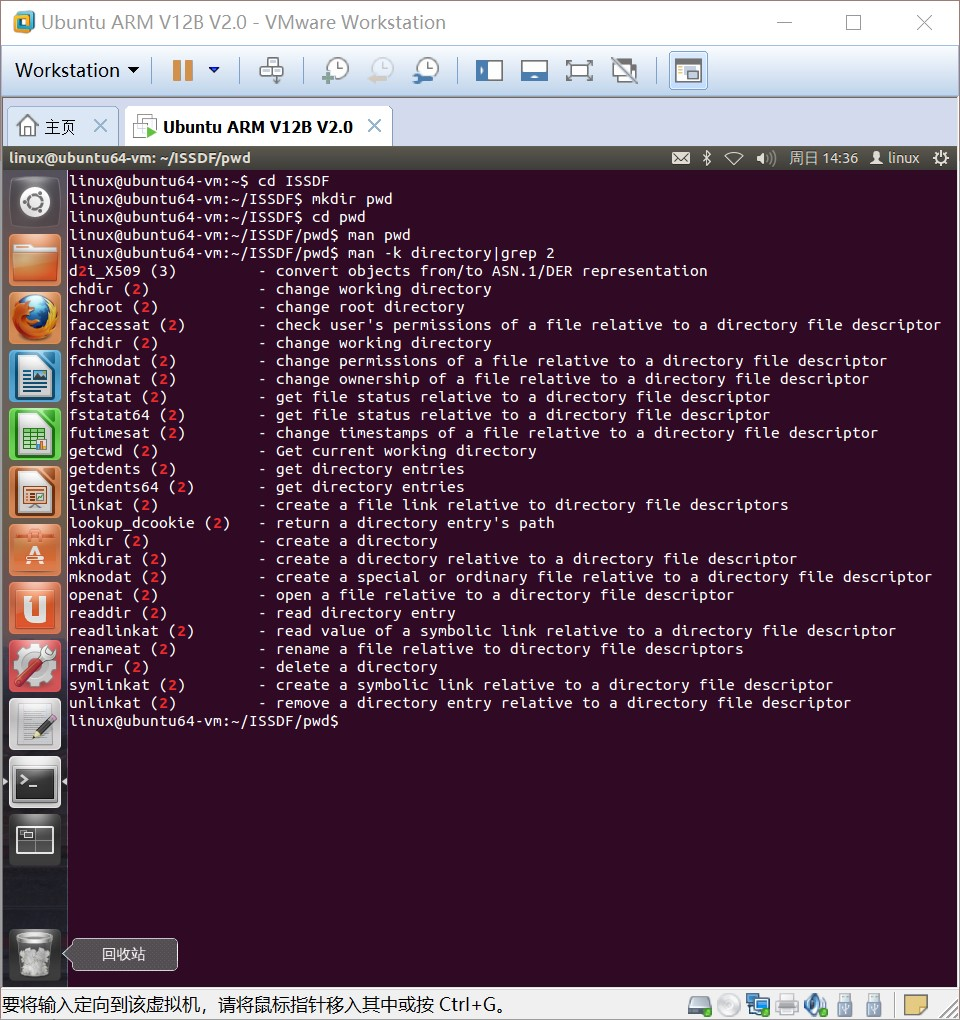Open the linux user menu
The image size is (960, 1020).
click(x=895, y=158)
